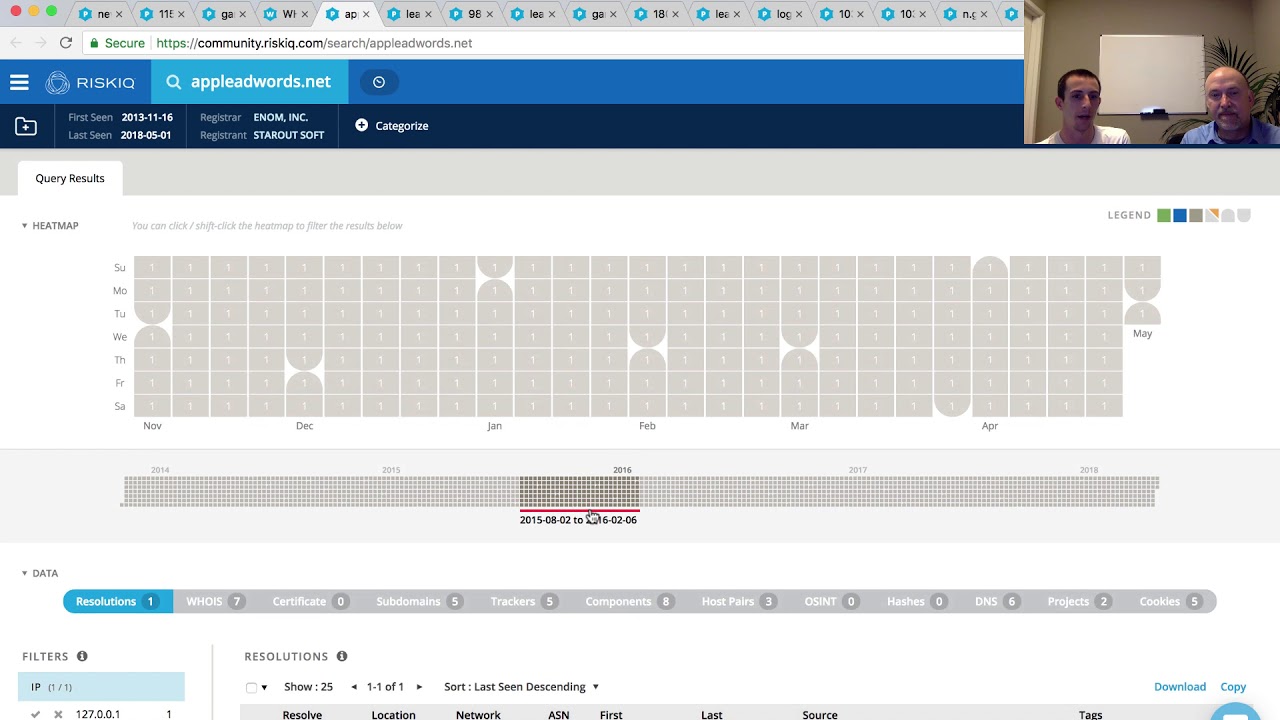Viewport: 1280px width, 720px height.
Task: Click the blue legend swatch
Action: tap(1180, 215)
